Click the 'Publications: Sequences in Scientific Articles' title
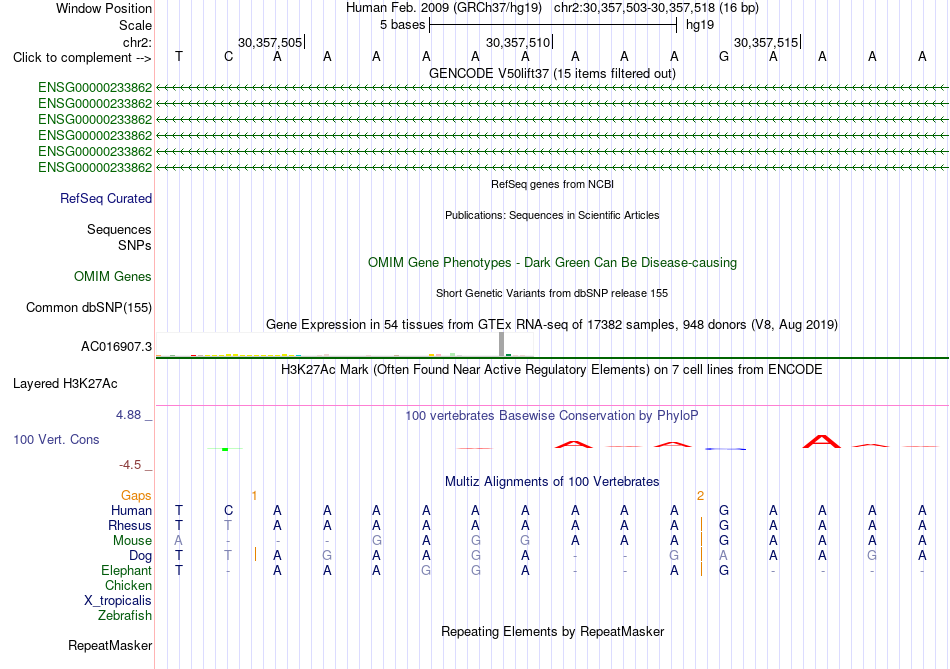950x669 pixels. click(x=552, y=215)
